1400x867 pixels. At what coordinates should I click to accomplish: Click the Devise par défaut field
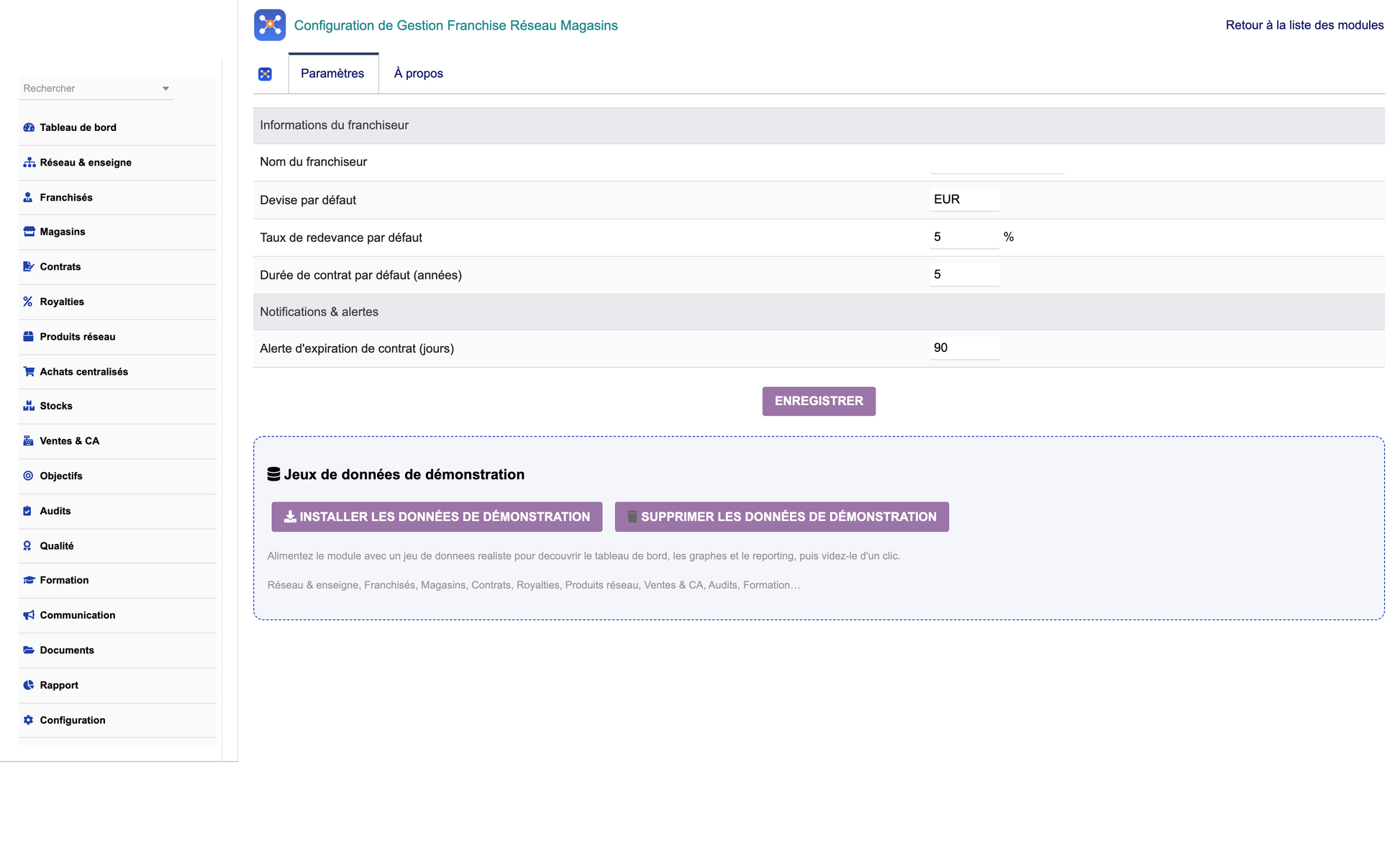[965, 199]
